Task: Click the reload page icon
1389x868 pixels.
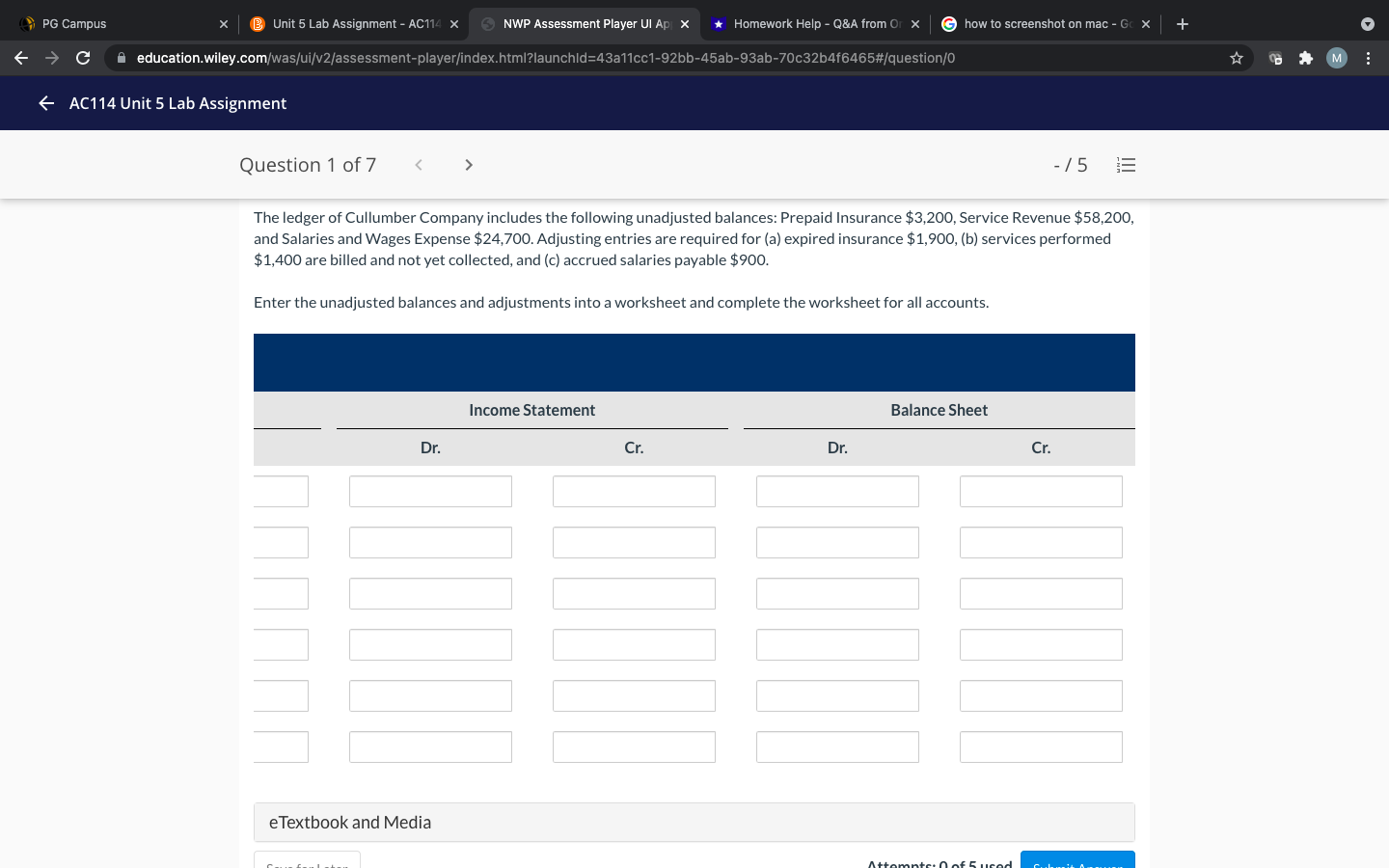Action: (x=83, y=58)
